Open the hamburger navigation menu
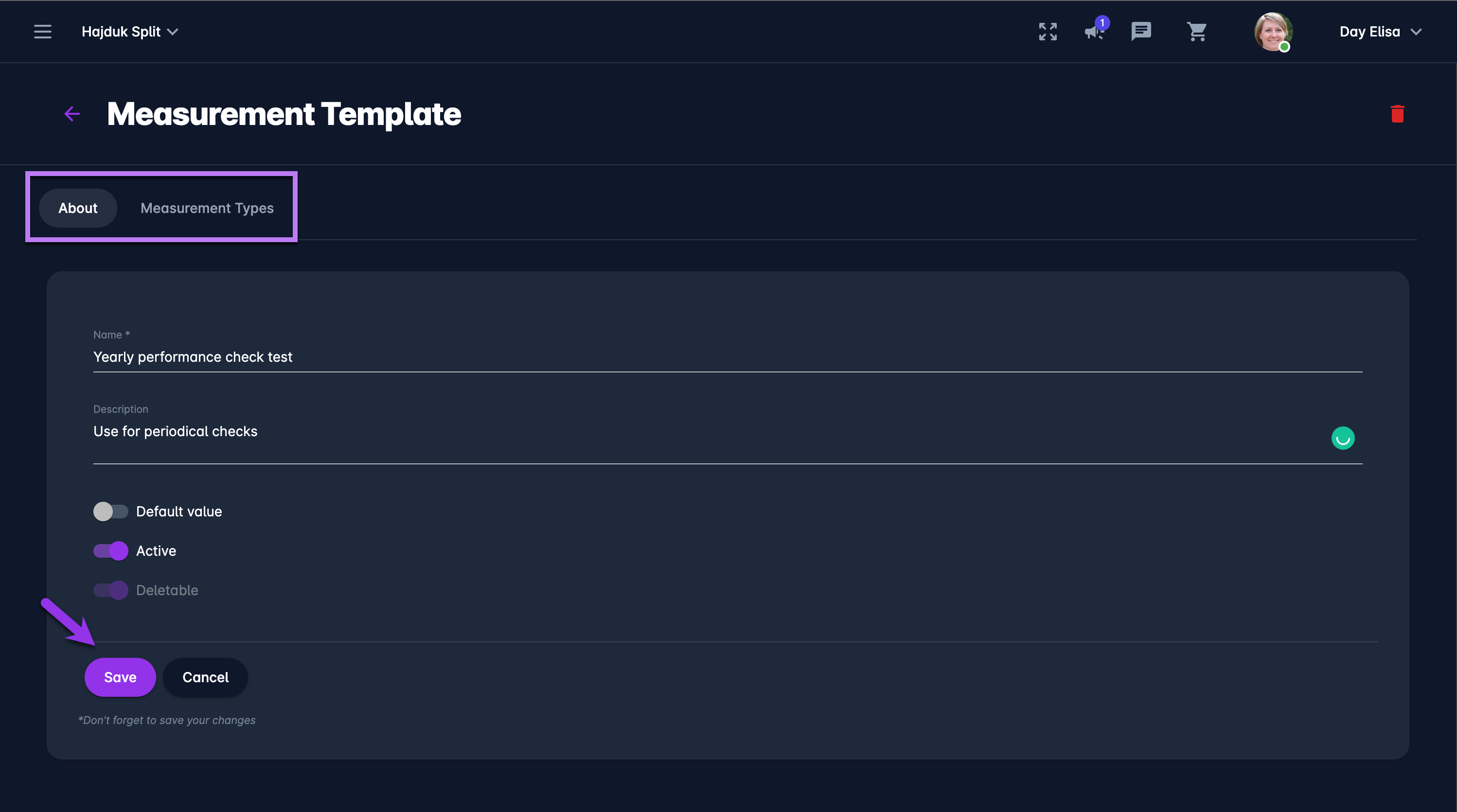 coord(42,32)
